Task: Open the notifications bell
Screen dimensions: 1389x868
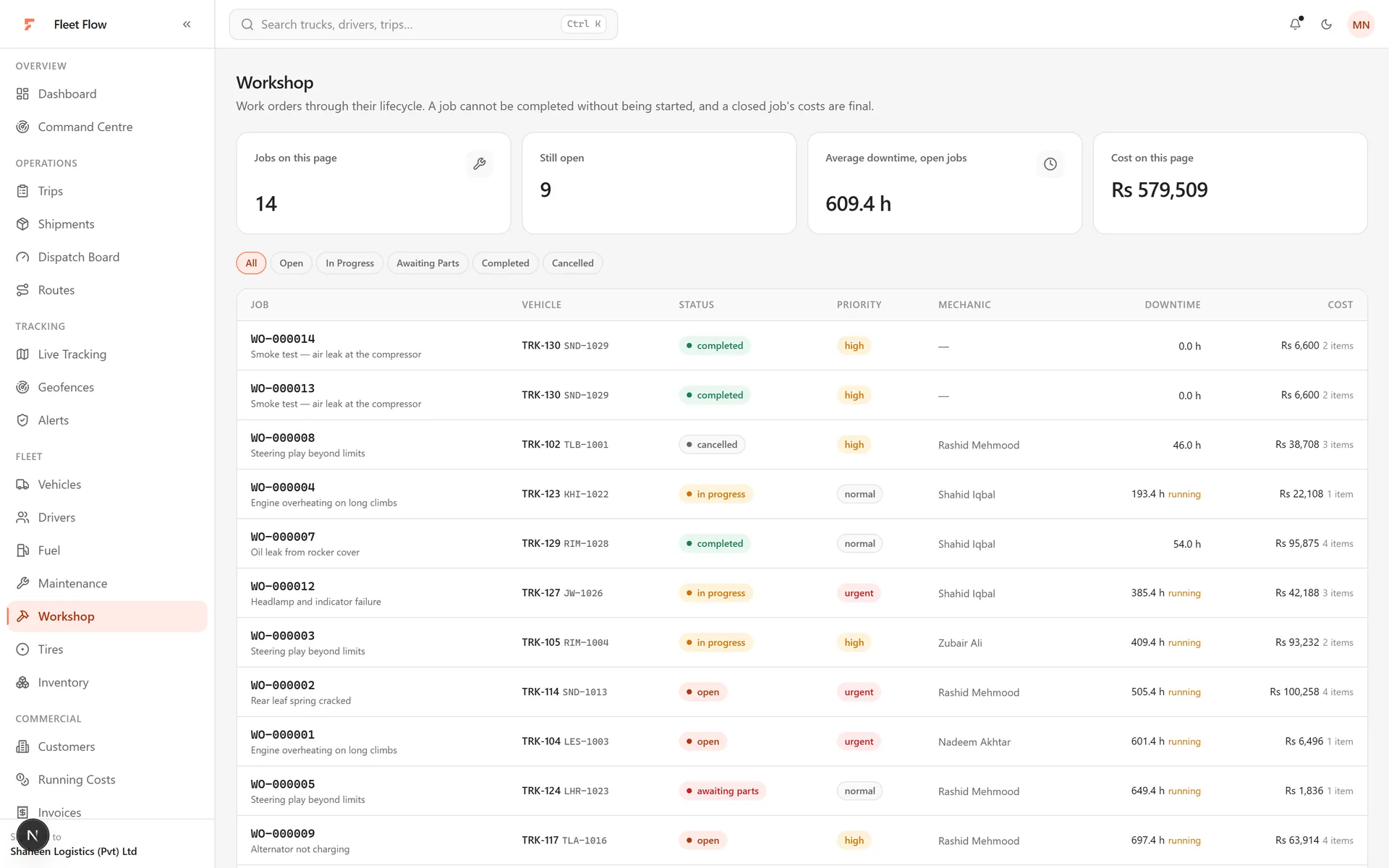Action: click(1296, 25)
